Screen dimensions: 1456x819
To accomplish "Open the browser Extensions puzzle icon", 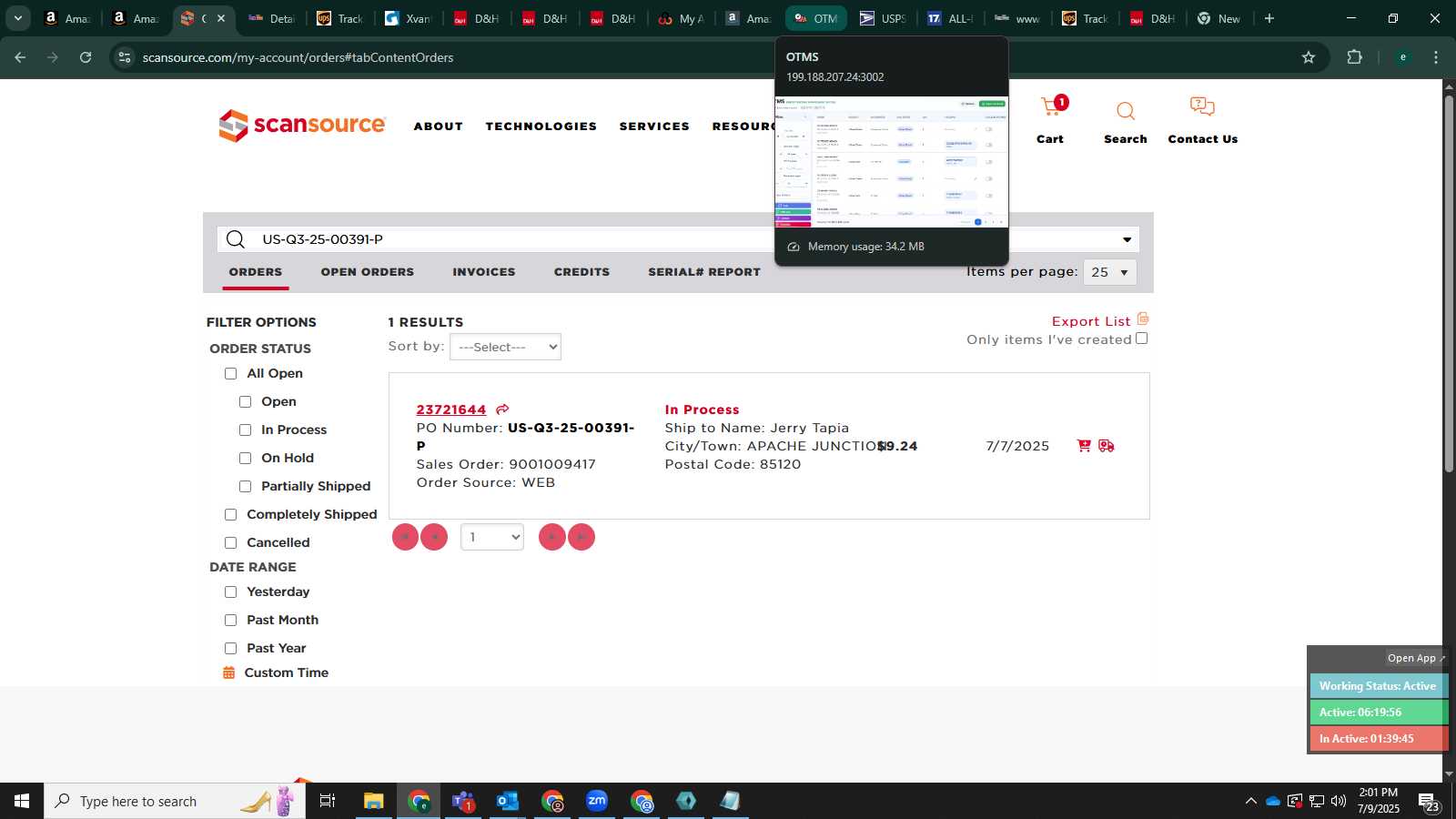I will click(1354, 57).
